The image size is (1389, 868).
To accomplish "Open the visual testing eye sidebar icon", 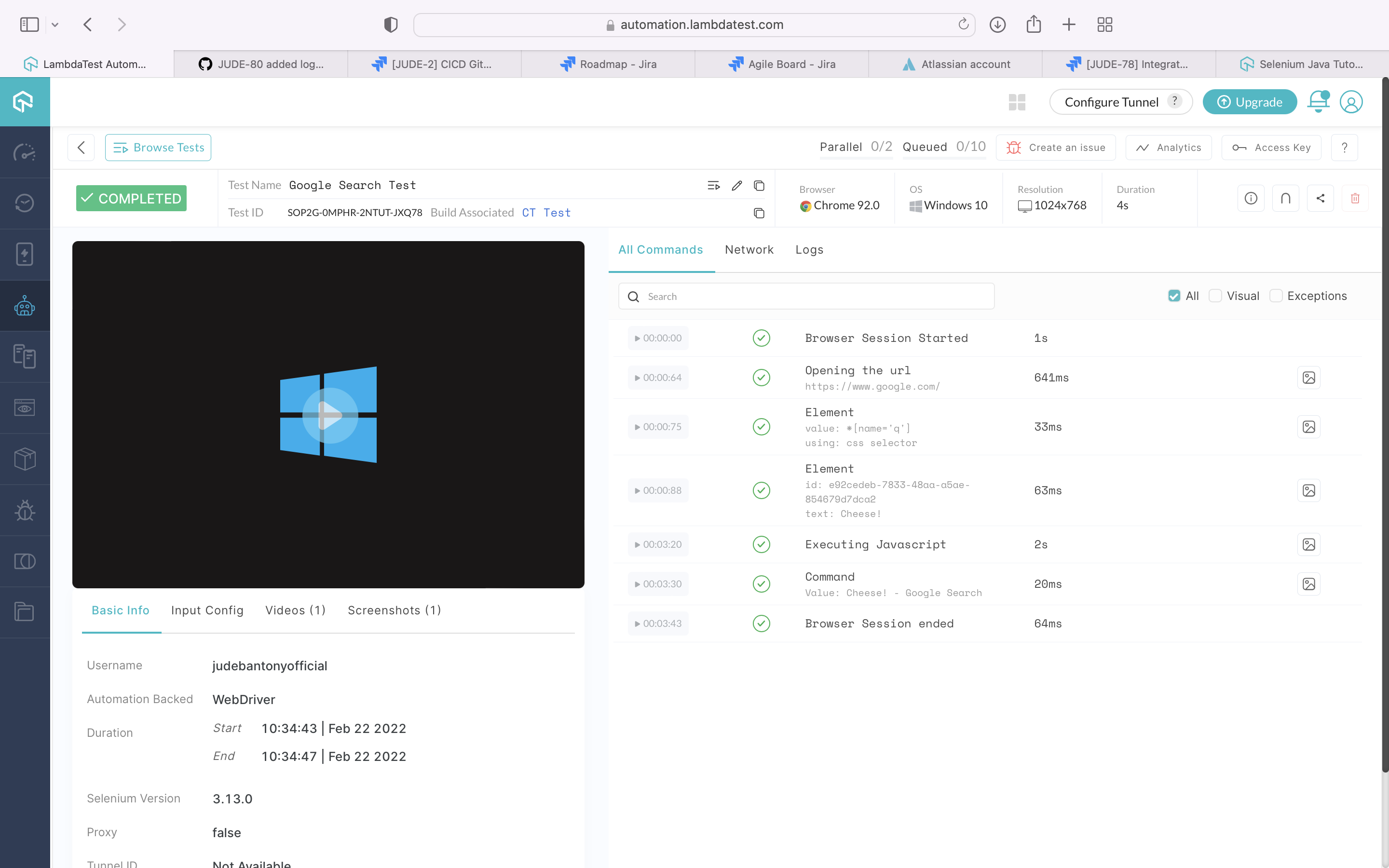I will 24,407.
